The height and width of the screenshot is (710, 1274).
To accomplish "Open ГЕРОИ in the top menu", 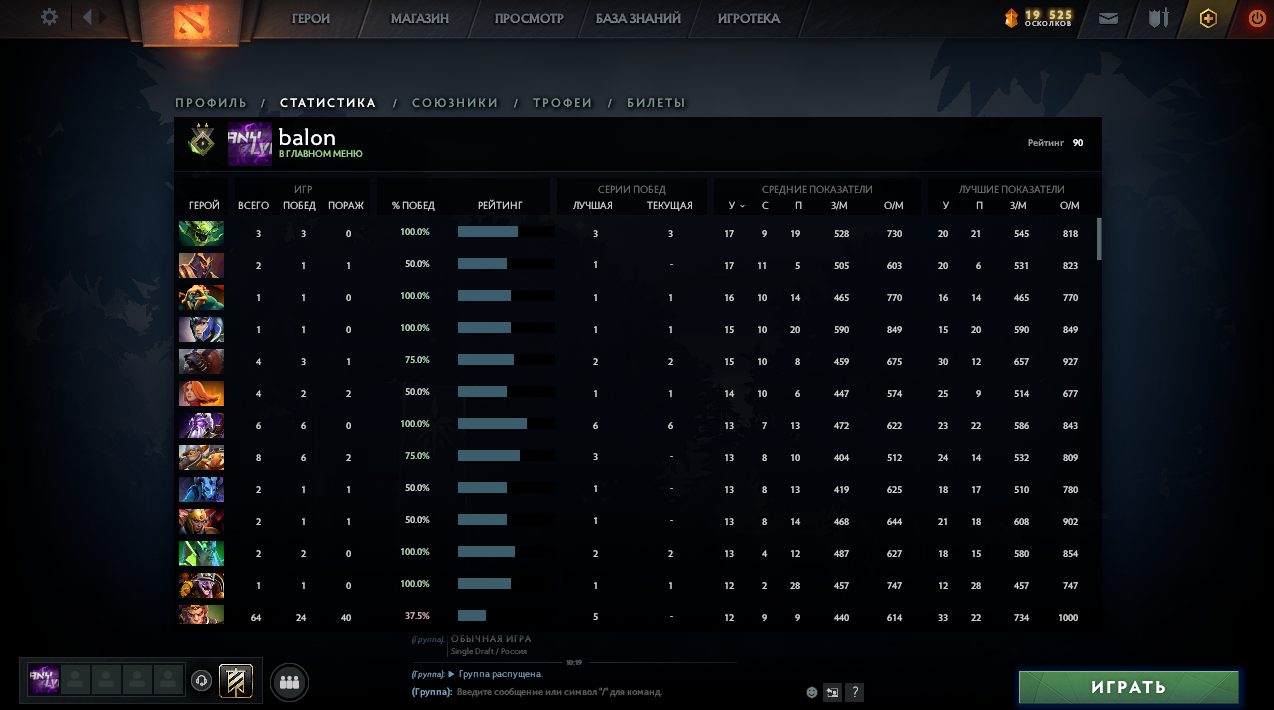I will (x=311, y=18).
